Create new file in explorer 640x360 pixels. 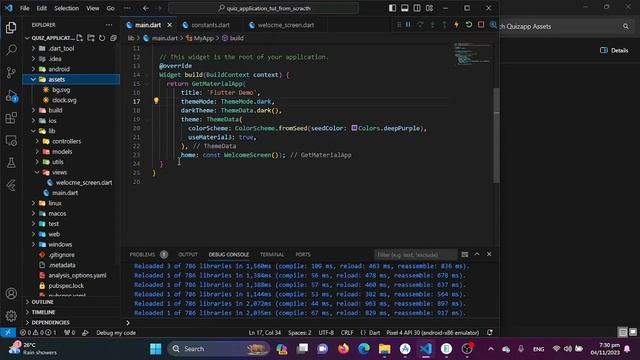pyautogui.click(x=80, y=38)
